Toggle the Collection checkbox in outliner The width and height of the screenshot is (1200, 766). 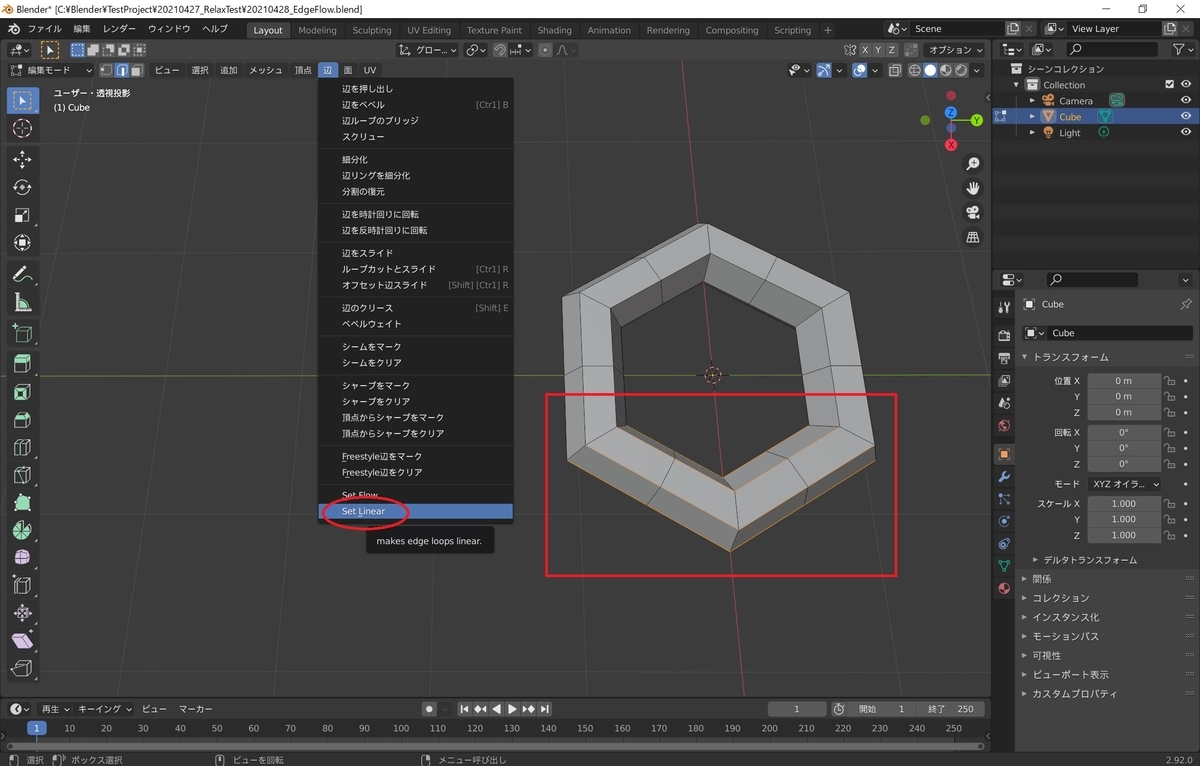pyautogui.click(x=1172, y=84)
